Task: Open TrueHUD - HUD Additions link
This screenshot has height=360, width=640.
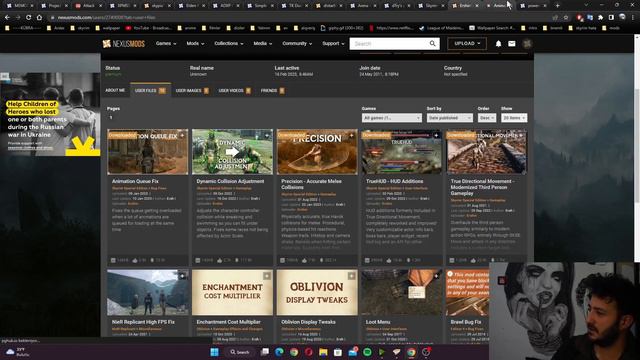Action: point(394,181)
